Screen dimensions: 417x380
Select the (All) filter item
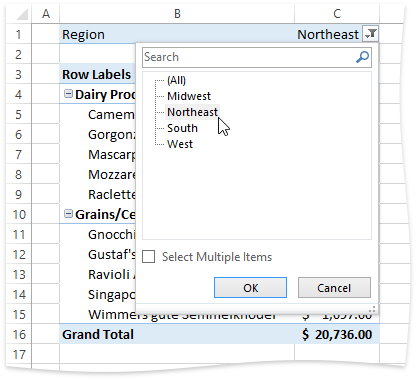[x=176, y=80]
